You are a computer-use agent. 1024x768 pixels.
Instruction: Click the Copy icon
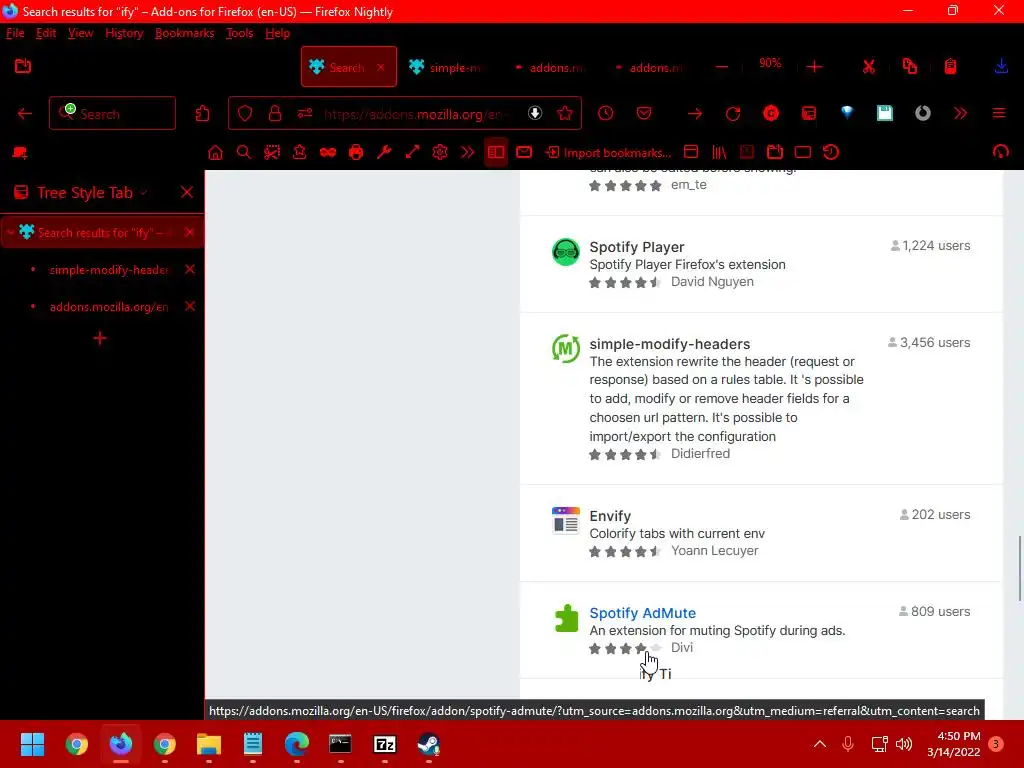point(910,67)
